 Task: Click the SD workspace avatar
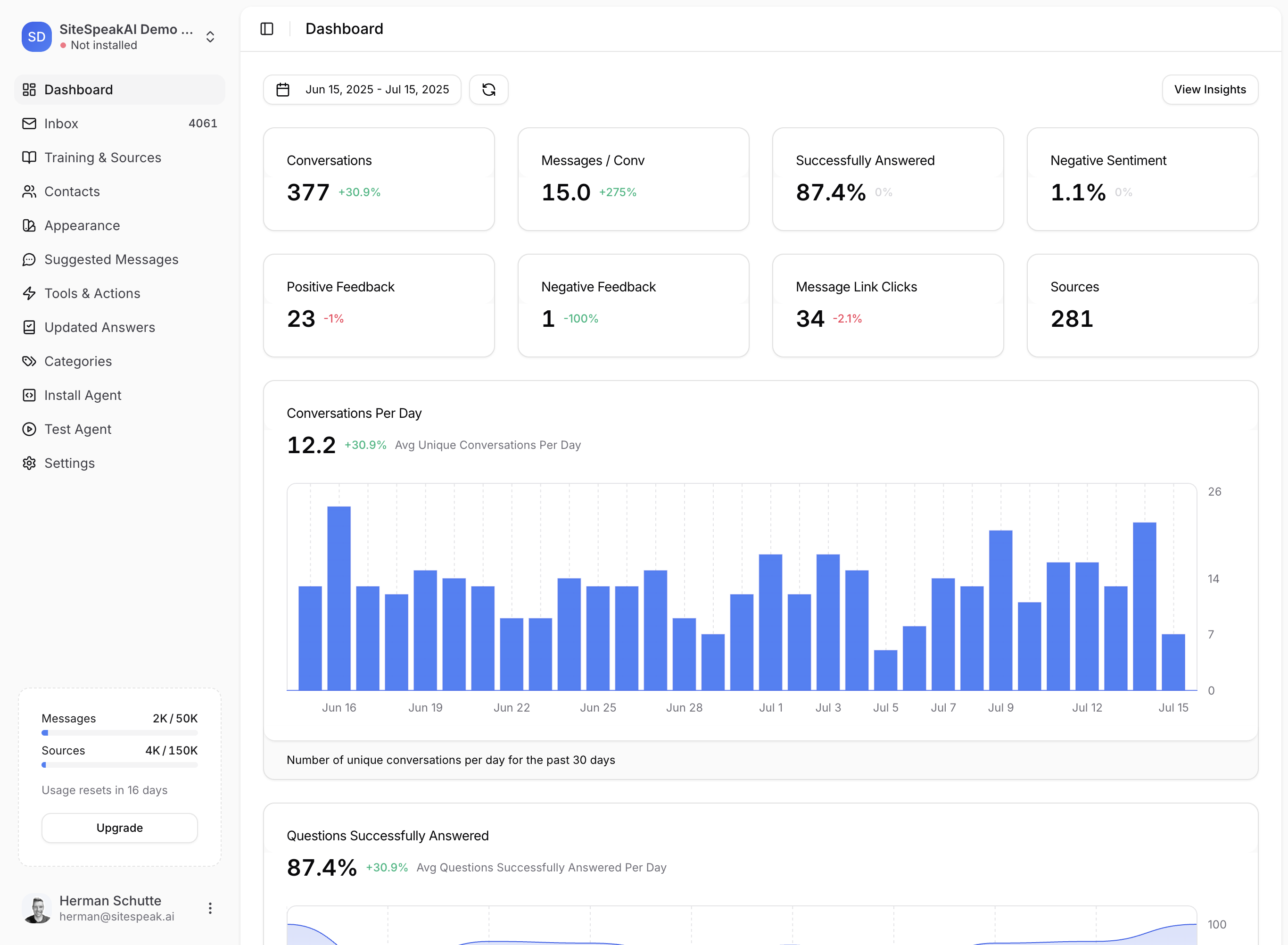pos(37,37)
